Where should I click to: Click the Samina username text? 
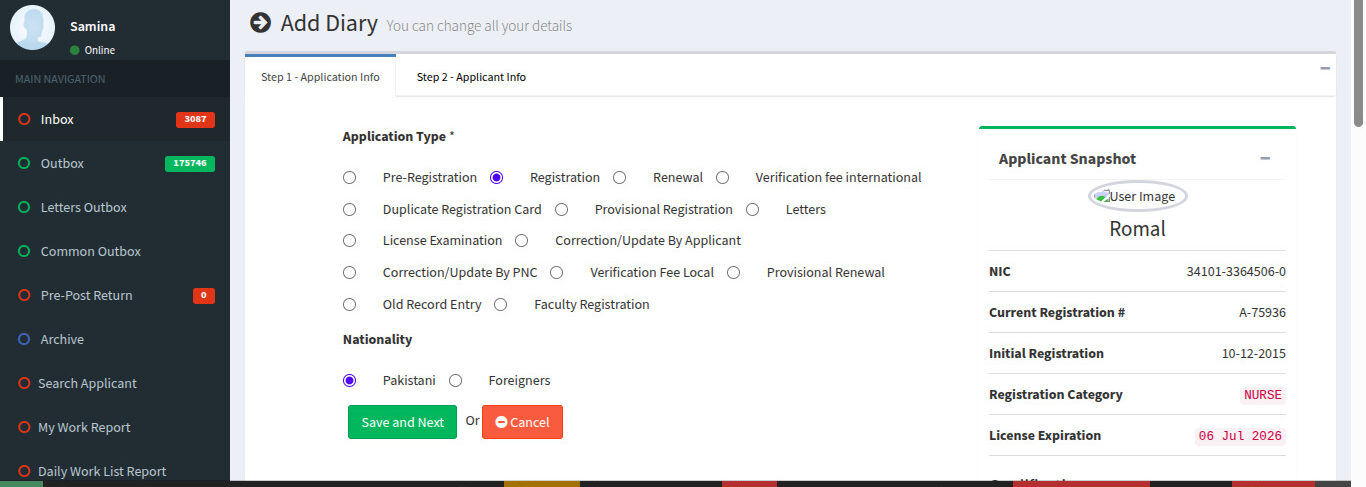(92, 27)
